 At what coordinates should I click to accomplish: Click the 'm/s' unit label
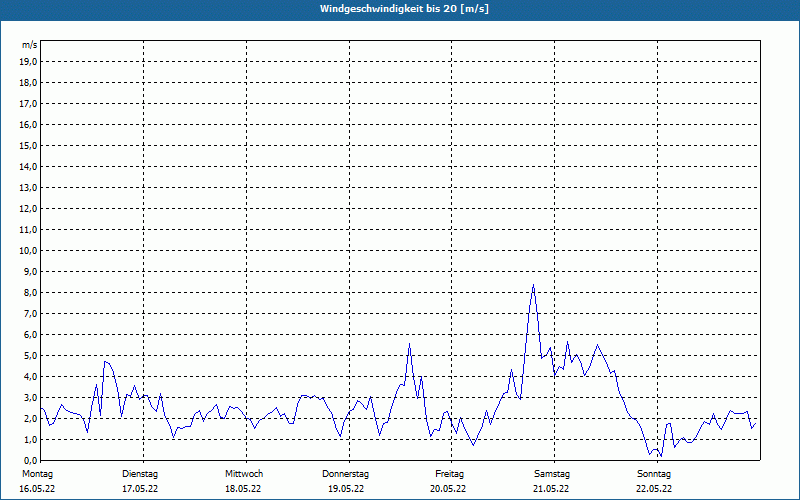(30, 45)
